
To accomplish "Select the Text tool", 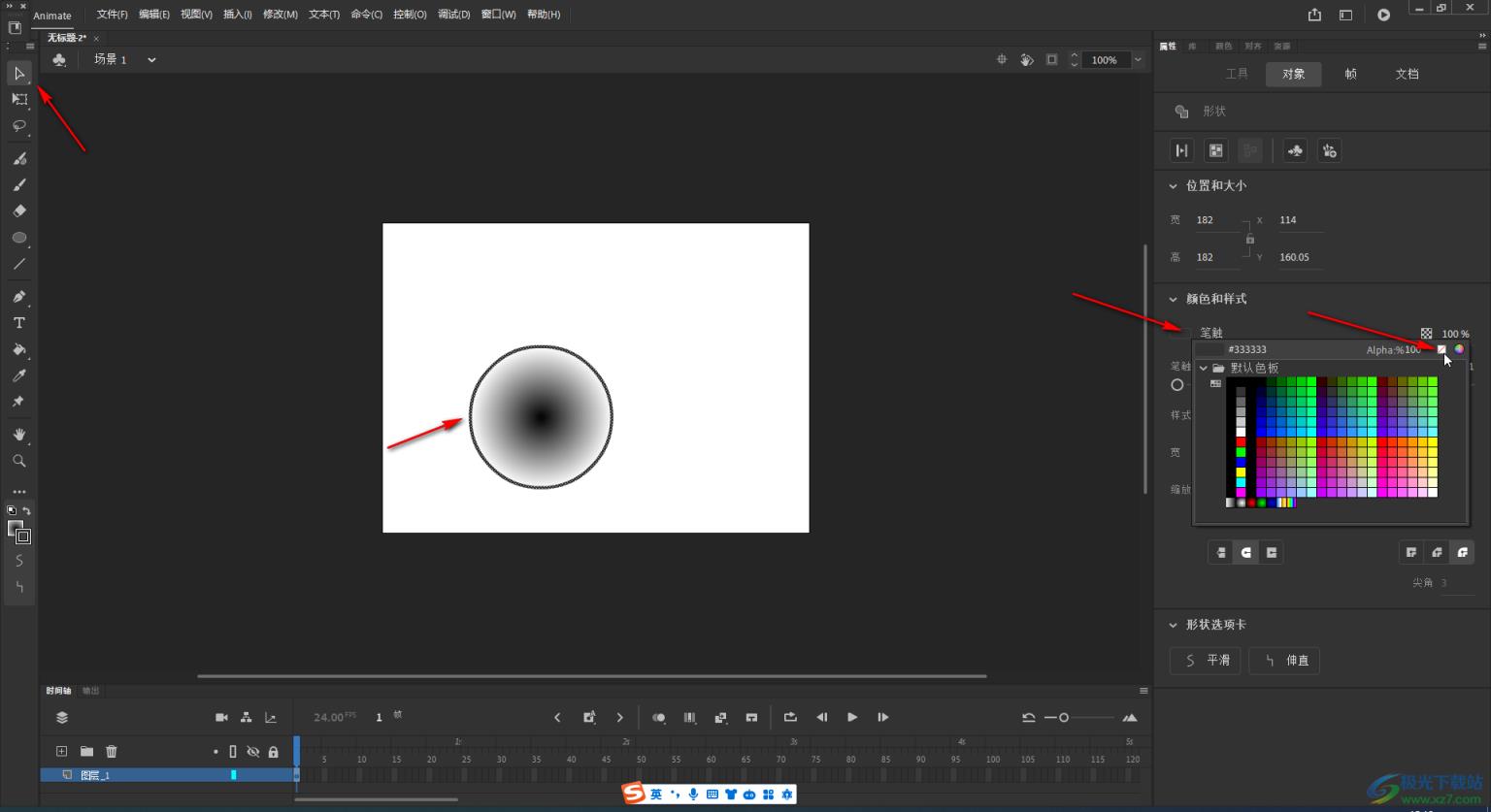I will [18, 323].
